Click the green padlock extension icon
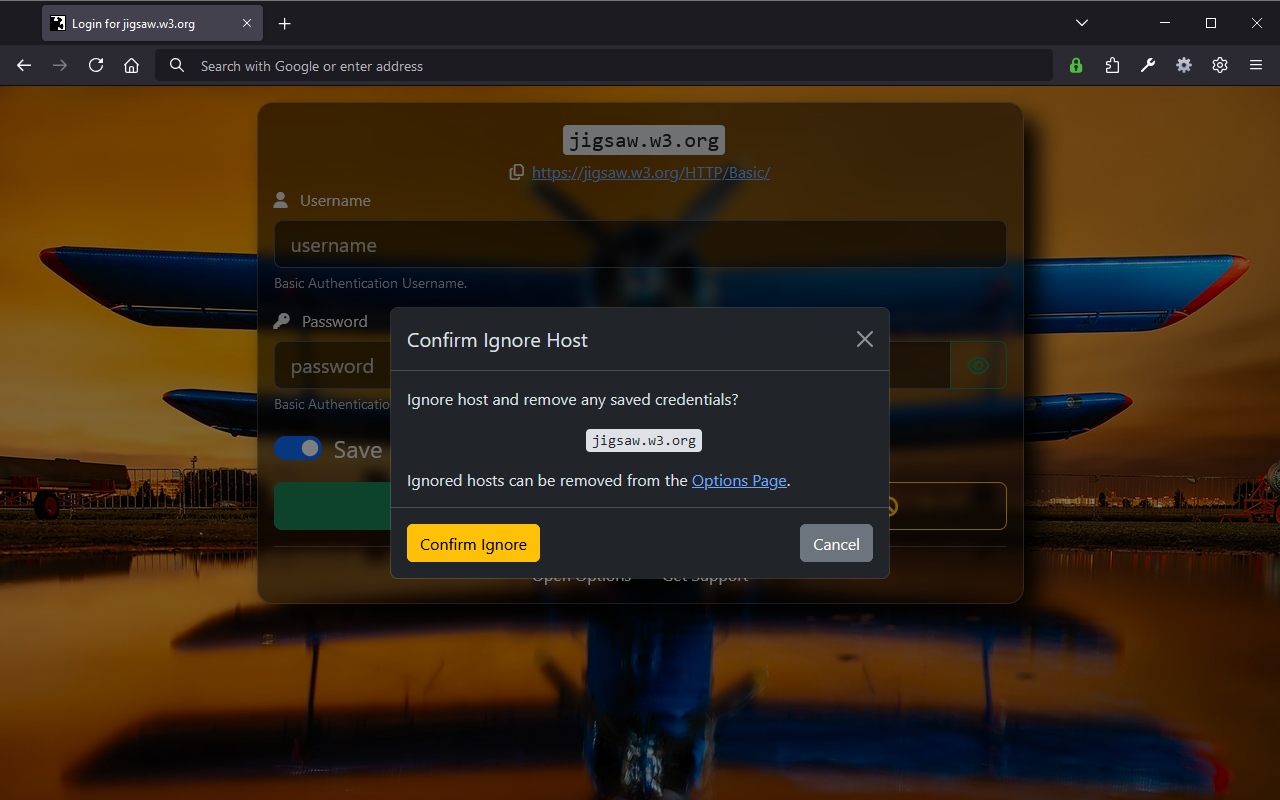The width and height of the screenshot is (1280, 800). (x=1076, y=65)
